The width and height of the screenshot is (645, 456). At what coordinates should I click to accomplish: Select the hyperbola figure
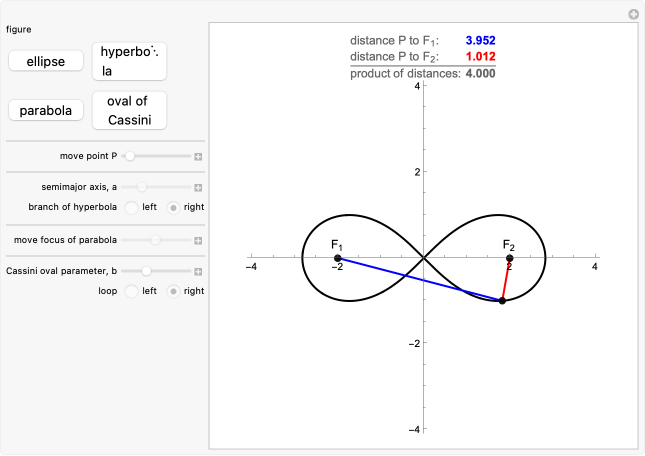click(129, 61)
